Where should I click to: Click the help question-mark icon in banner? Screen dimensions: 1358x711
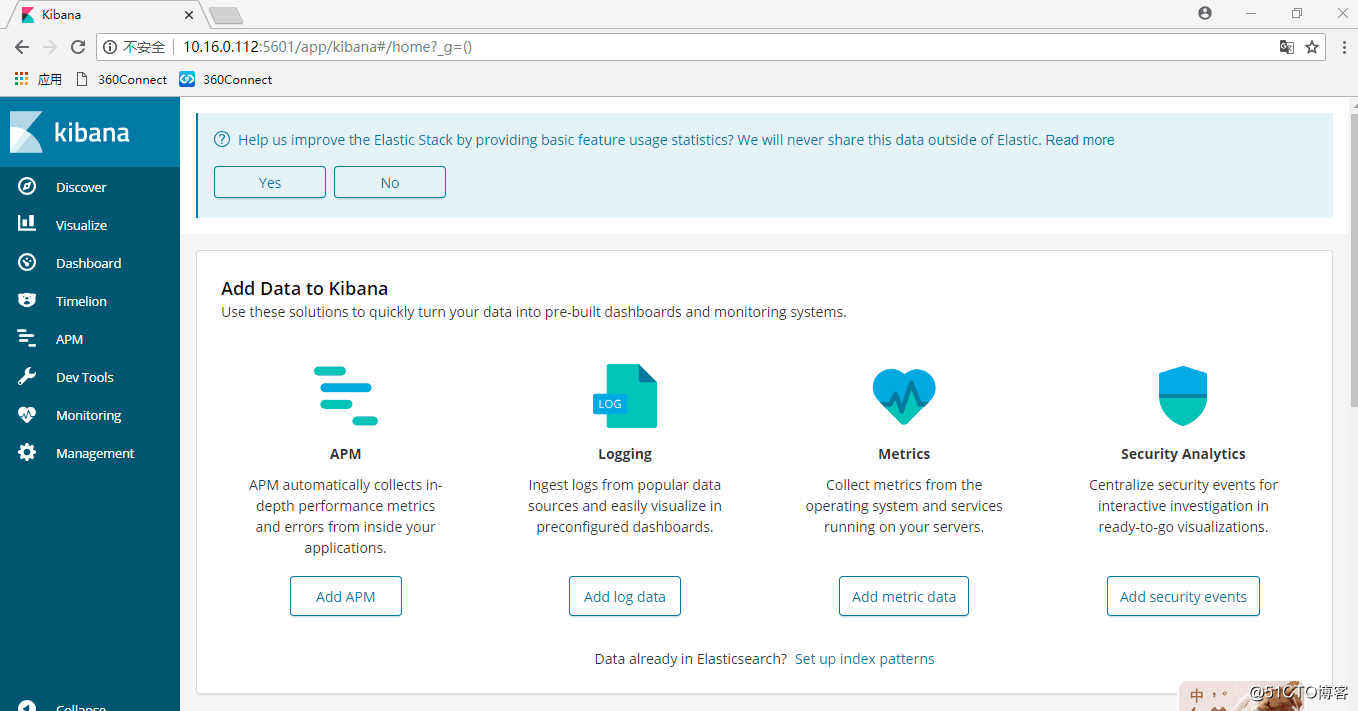[x=222, y=140]
